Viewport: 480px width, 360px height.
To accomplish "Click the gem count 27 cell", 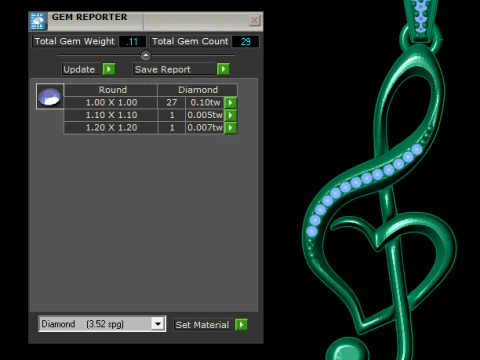I will coord(172,102).
